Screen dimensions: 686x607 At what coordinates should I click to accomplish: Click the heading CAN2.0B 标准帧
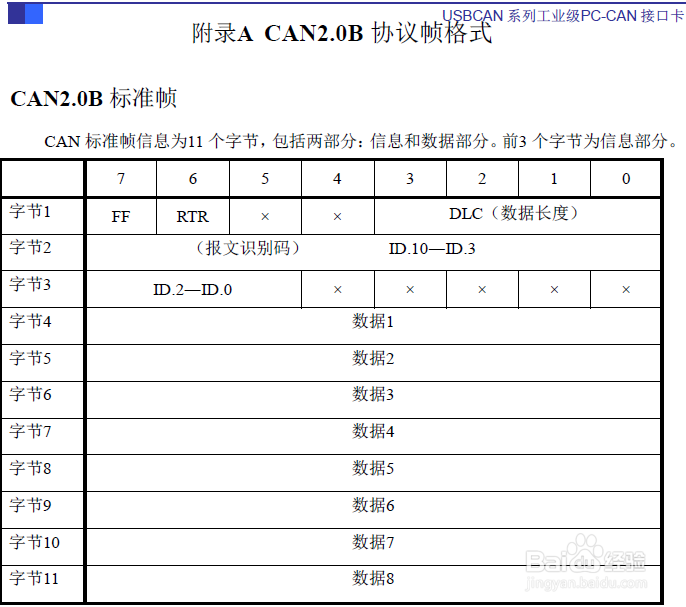pos(94,98)
